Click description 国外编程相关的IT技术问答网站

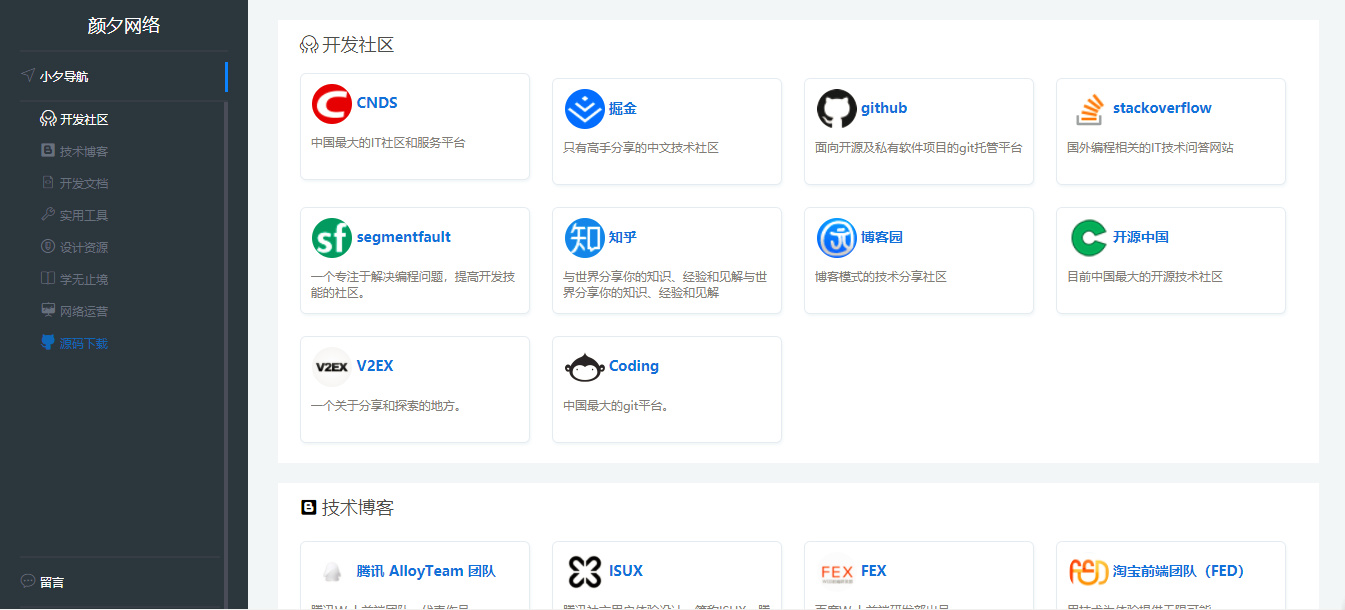(x=1150, y=148)
